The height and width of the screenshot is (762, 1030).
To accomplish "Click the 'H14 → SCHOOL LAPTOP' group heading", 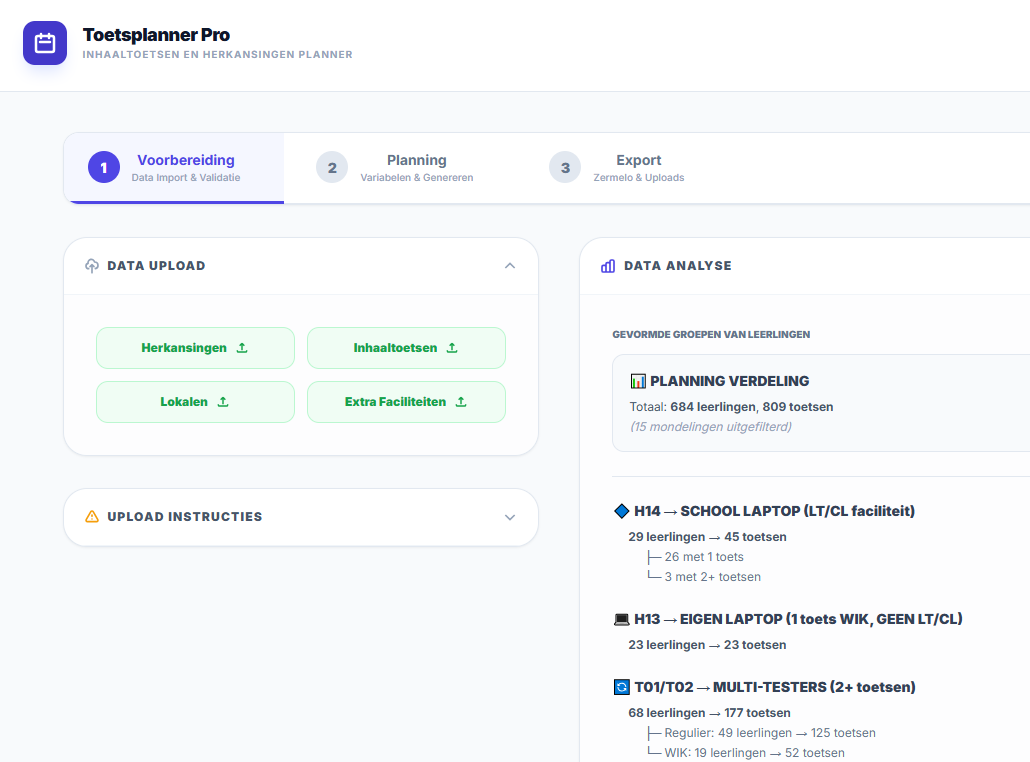I will coord(774,511).
